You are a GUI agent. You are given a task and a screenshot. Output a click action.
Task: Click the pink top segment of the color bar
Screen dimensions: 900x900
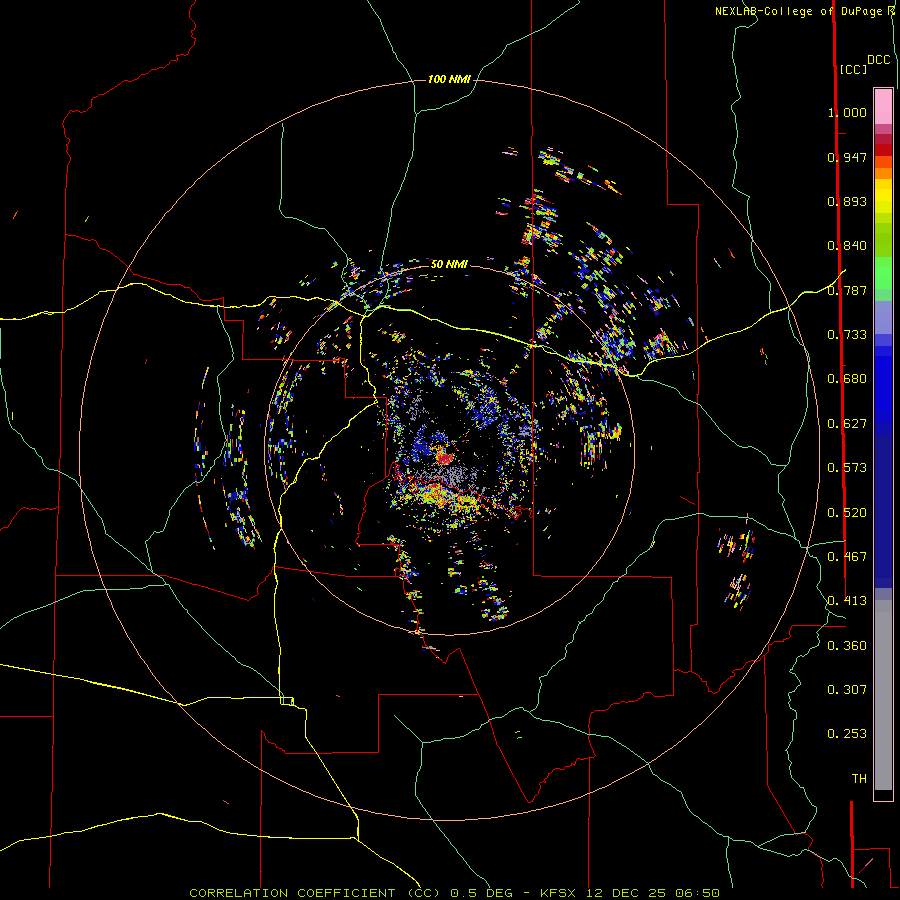[883, 107]
